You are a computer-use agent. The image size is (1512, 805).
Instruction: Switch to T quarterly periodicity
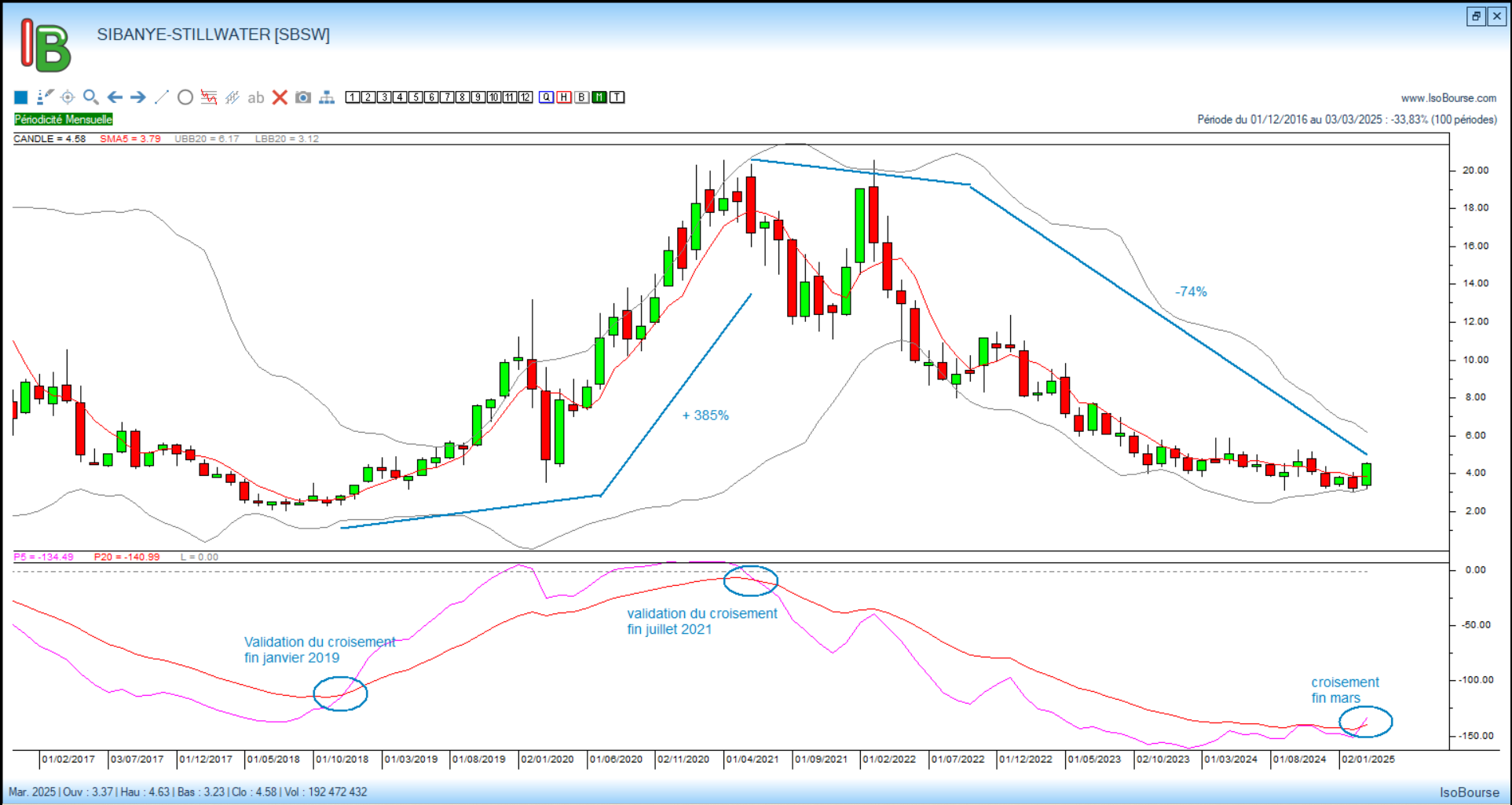[x=617, y=97]
